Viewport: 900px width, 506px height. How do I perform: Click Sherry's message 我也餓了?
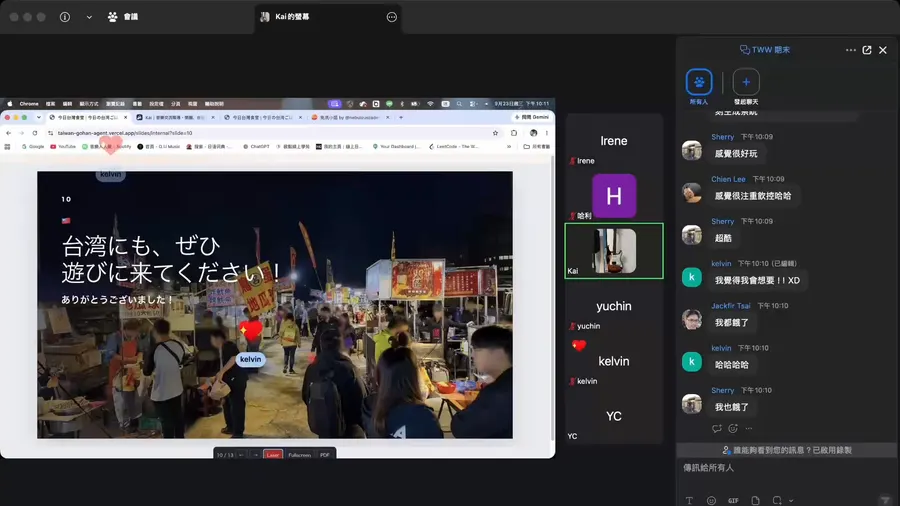pyautogui.click(x=731, y=407)
